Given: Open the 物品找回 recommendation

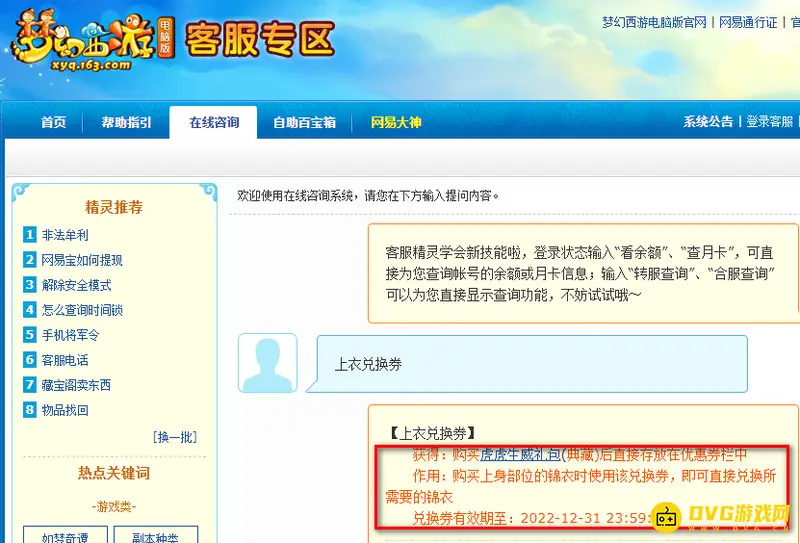Looking at the screenshot, I should (65, 410).
